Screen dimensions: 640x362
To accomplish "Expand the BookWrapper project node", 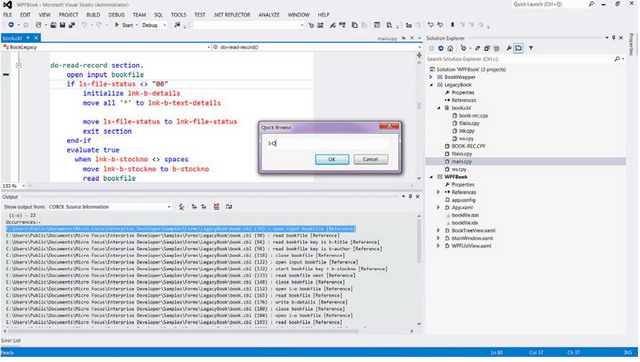I will point(431,78).
